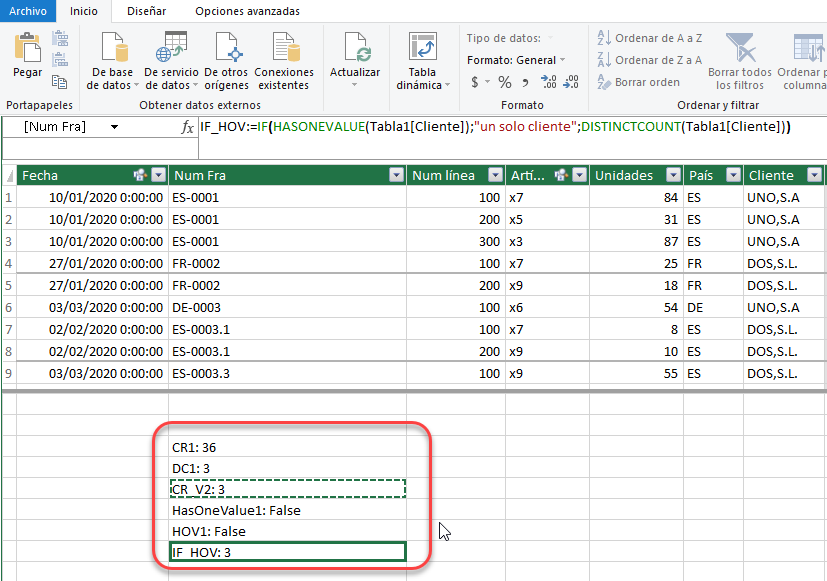Click Unidades value 87
The width and height of the screenshot is (827, 581).
636,241
